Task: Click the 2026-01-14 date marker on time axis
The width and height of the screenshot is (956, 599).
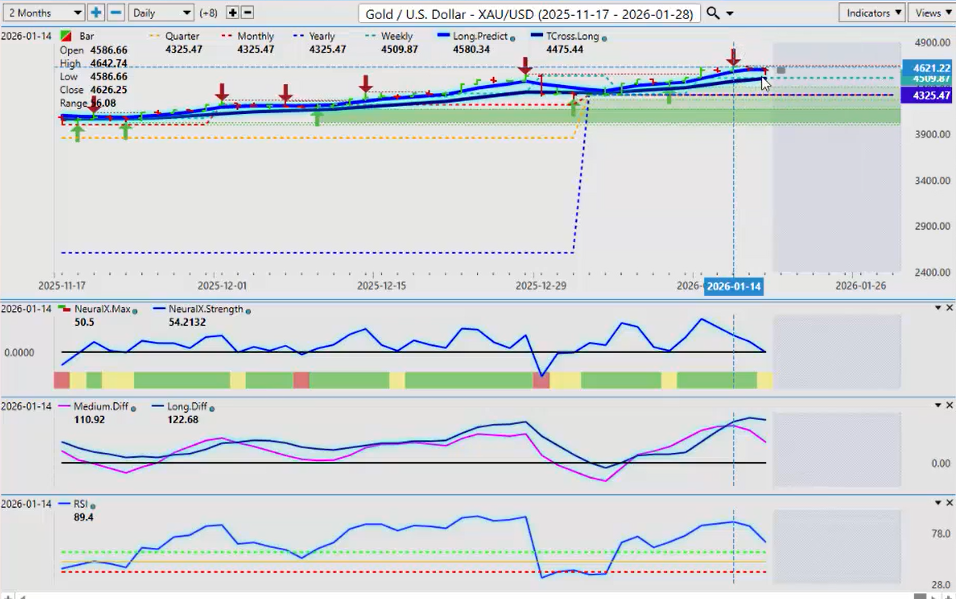Action: pyautogui.click(x=734, y=287)
